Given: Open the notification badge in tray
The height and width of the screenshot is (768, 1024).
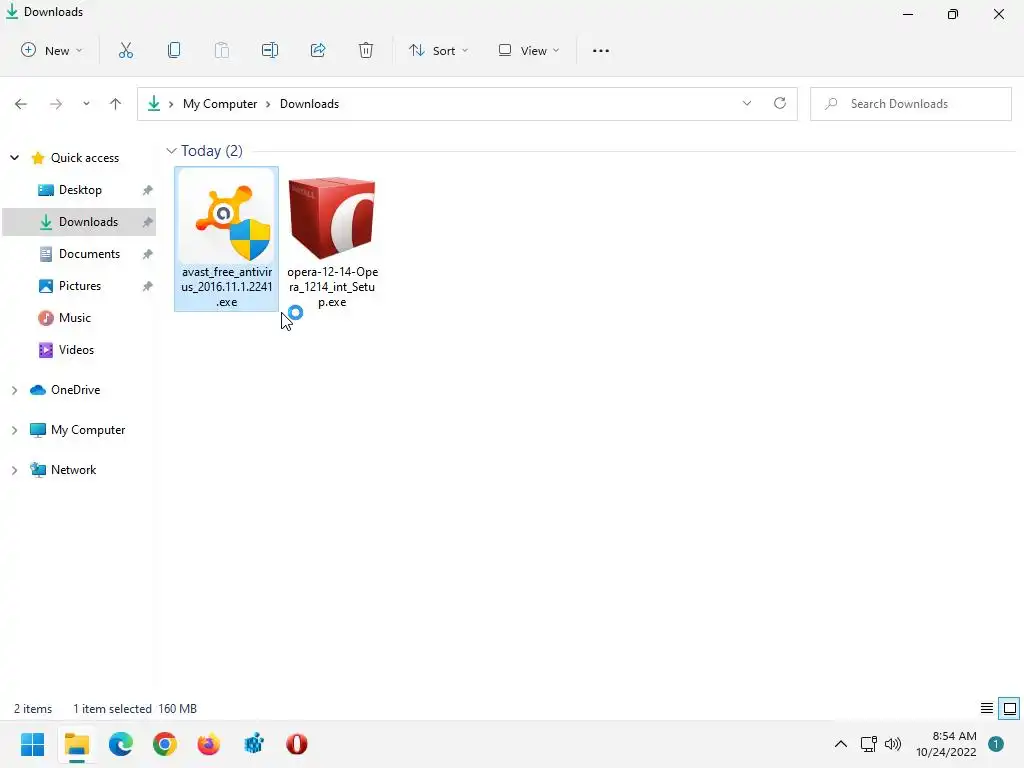Looking at the screenshot, I should (x=995, y=744).
